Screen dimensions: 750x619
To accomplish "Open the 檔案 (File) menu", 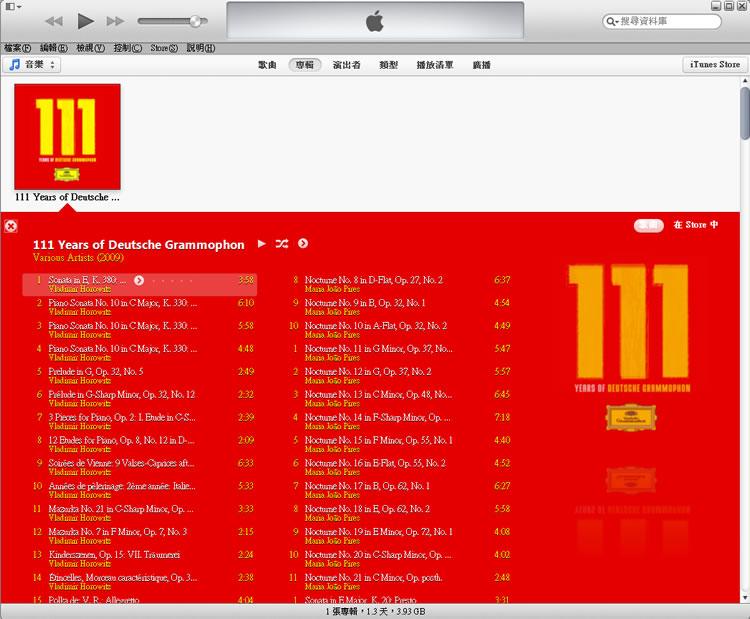I will 17,48.
